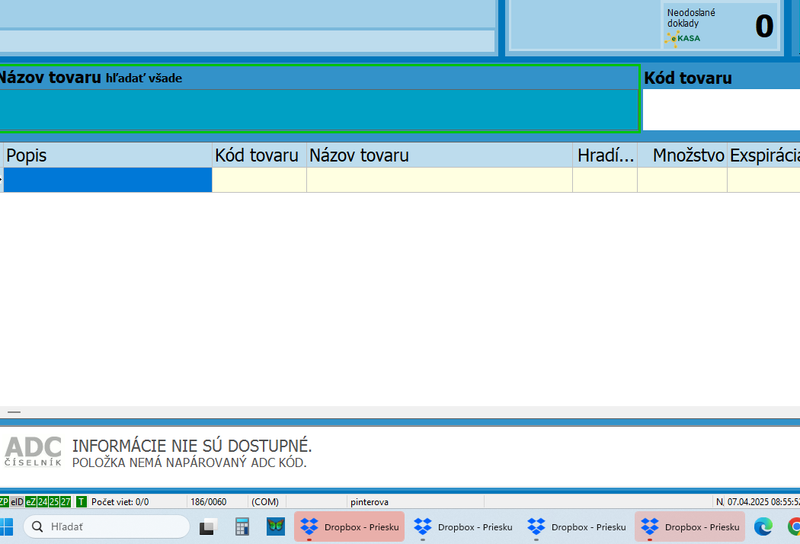800x544 pixels.
Task: Click the Kód tovaru input field
Action: [720, 110]
